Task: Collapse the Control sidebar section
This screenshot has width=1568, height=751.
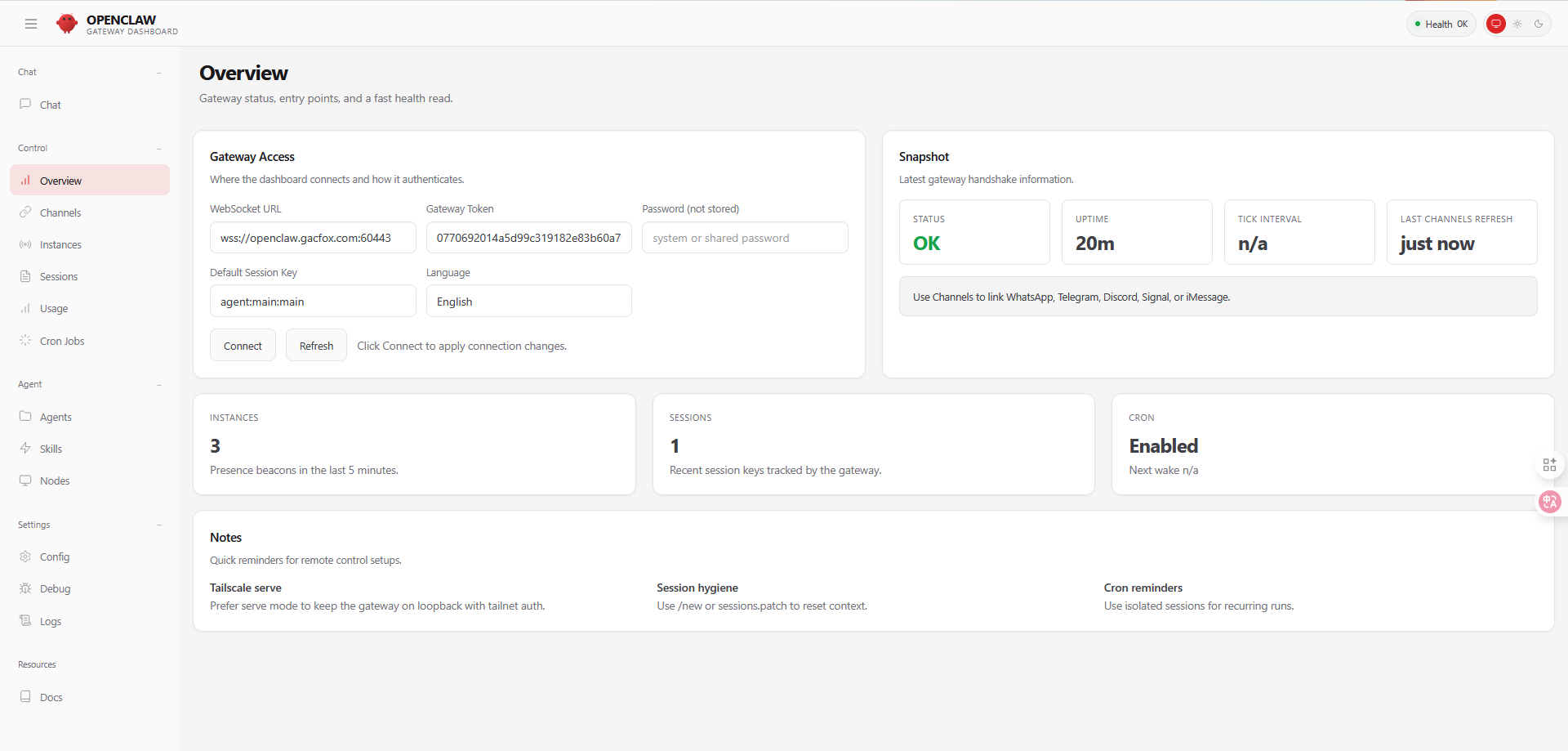Action: point(158,149)
